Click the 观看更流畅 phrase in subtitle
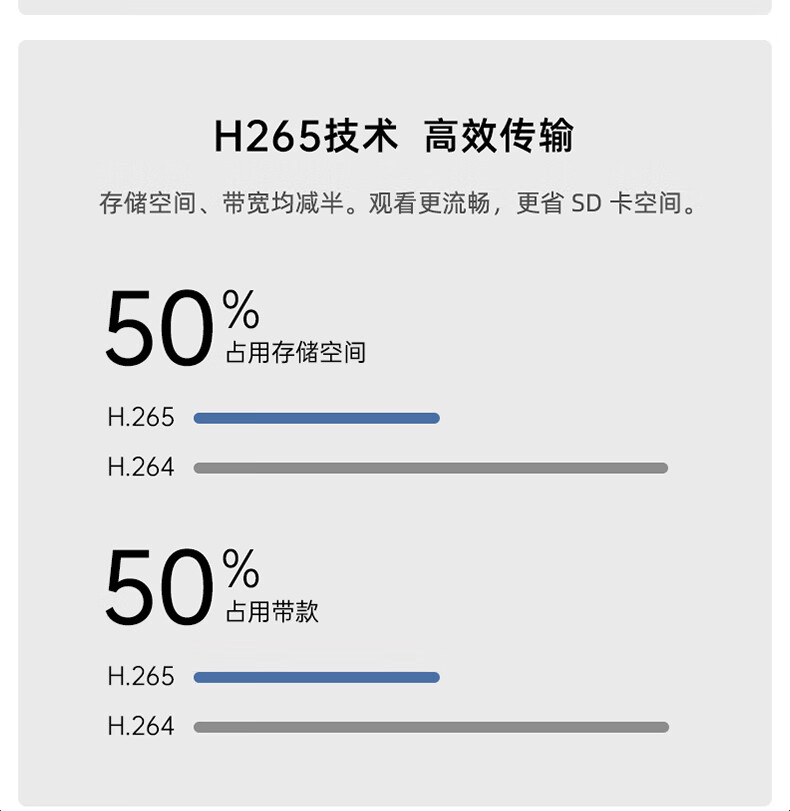Screen dimensions: 790x811 point(429,203)
